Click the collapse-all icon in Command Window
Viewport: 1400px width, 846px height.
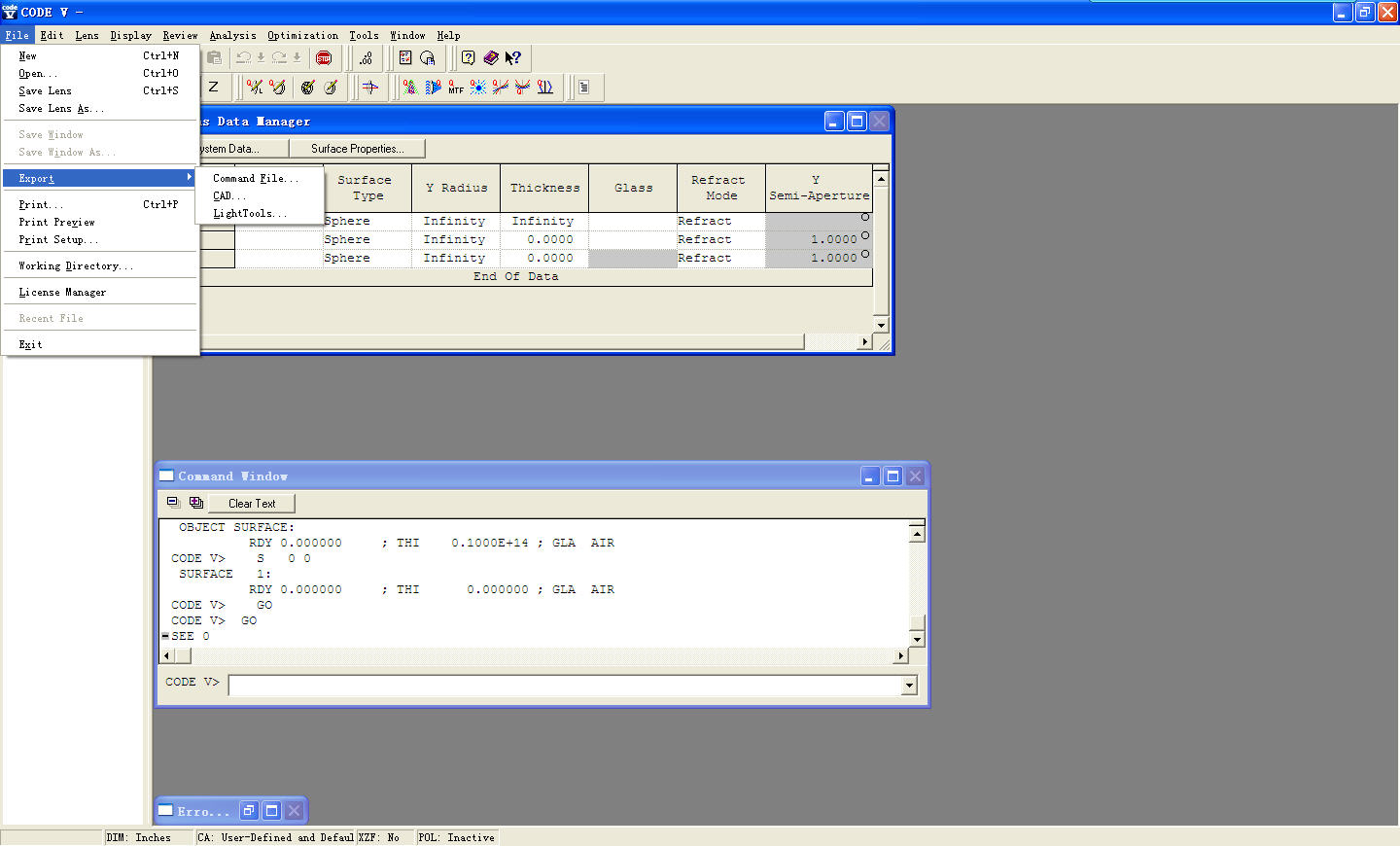pyautogui.click(x=174, y=503)
